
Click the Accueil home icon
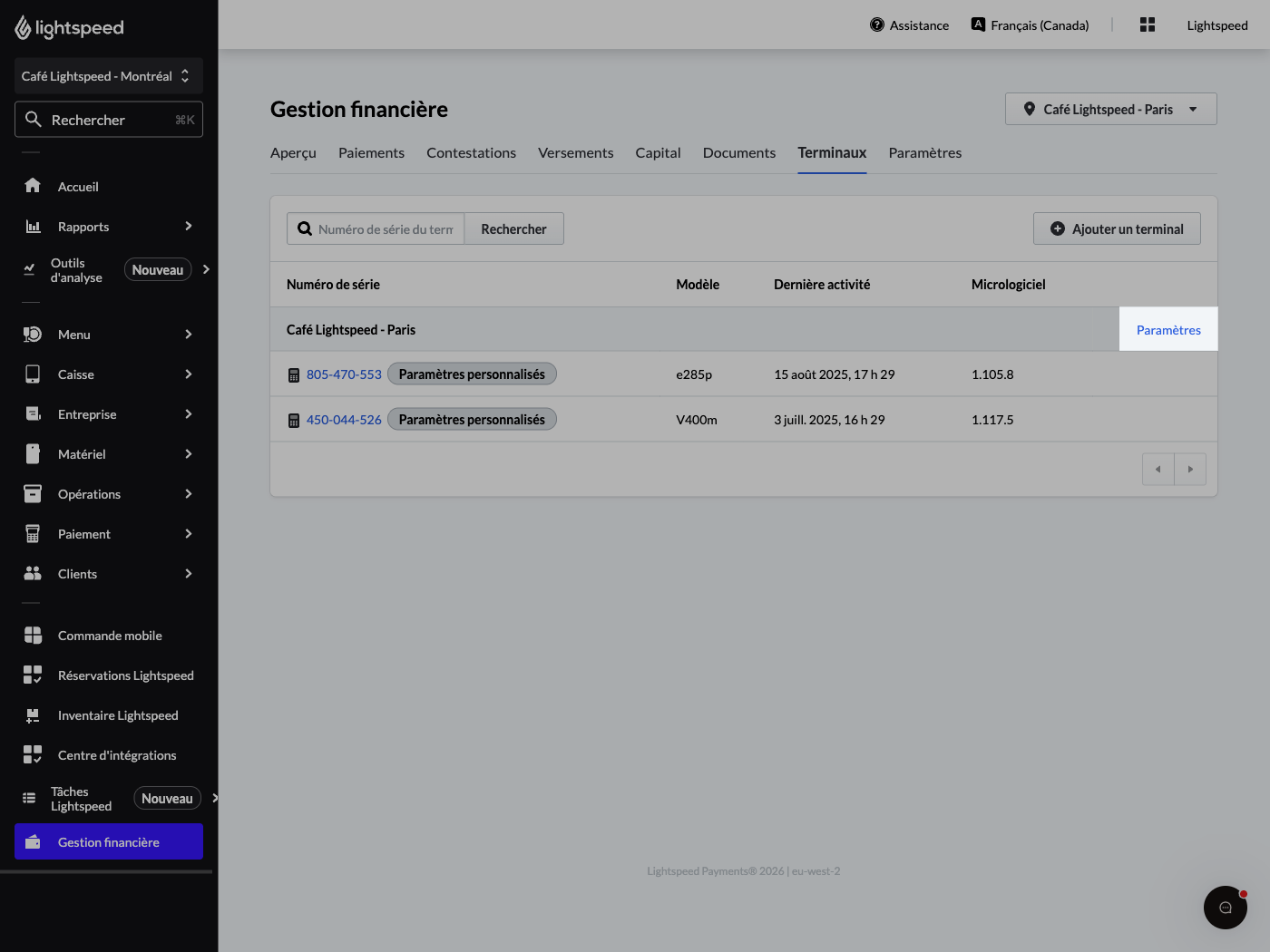33,186
